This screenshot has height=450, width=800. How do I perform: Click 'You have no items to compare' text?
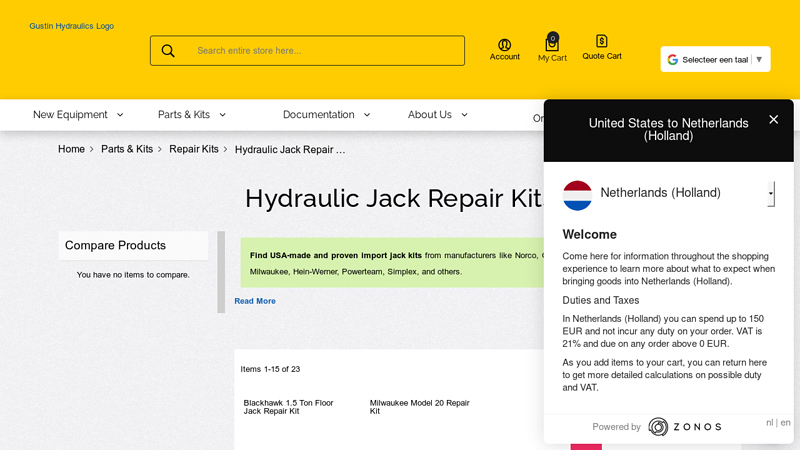tap(133, 274)
